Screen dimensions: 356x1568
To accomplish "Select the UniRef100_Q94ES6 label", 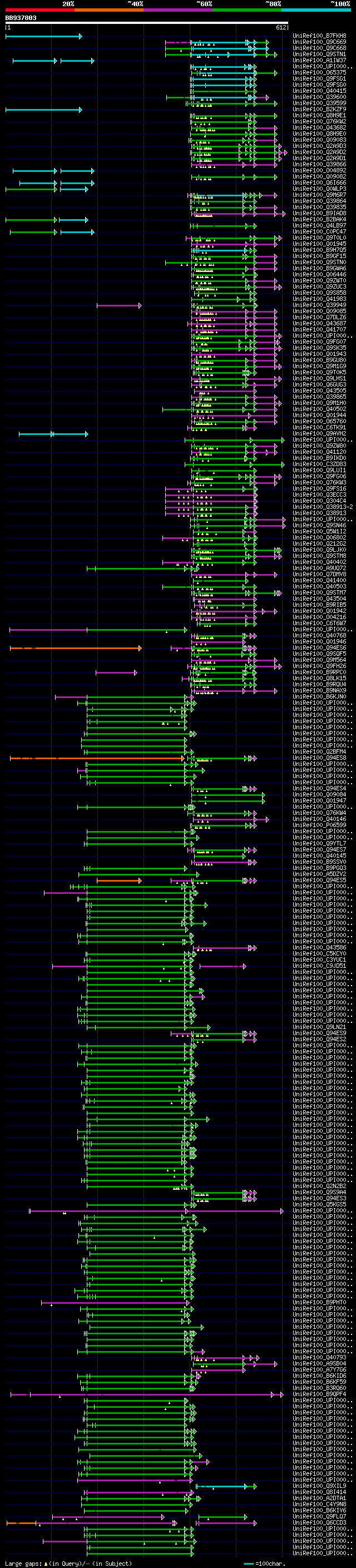I will [319, 647].
